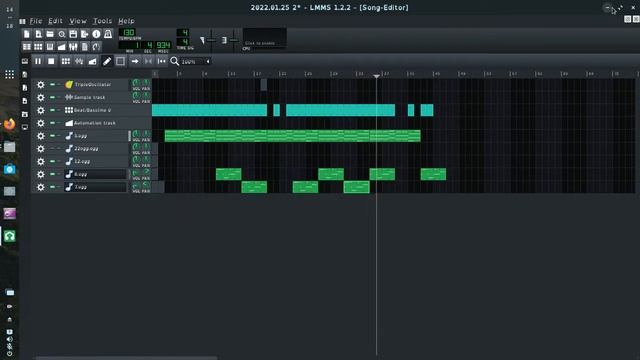Open the Controller Rack icon
The width and height of the screenshot is (640, 360).
pos(96,47)
